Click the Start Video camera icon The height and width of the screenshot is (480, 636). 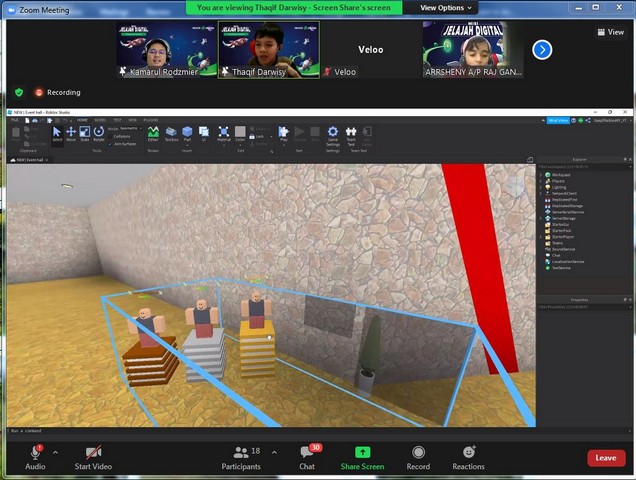(93, 453)
